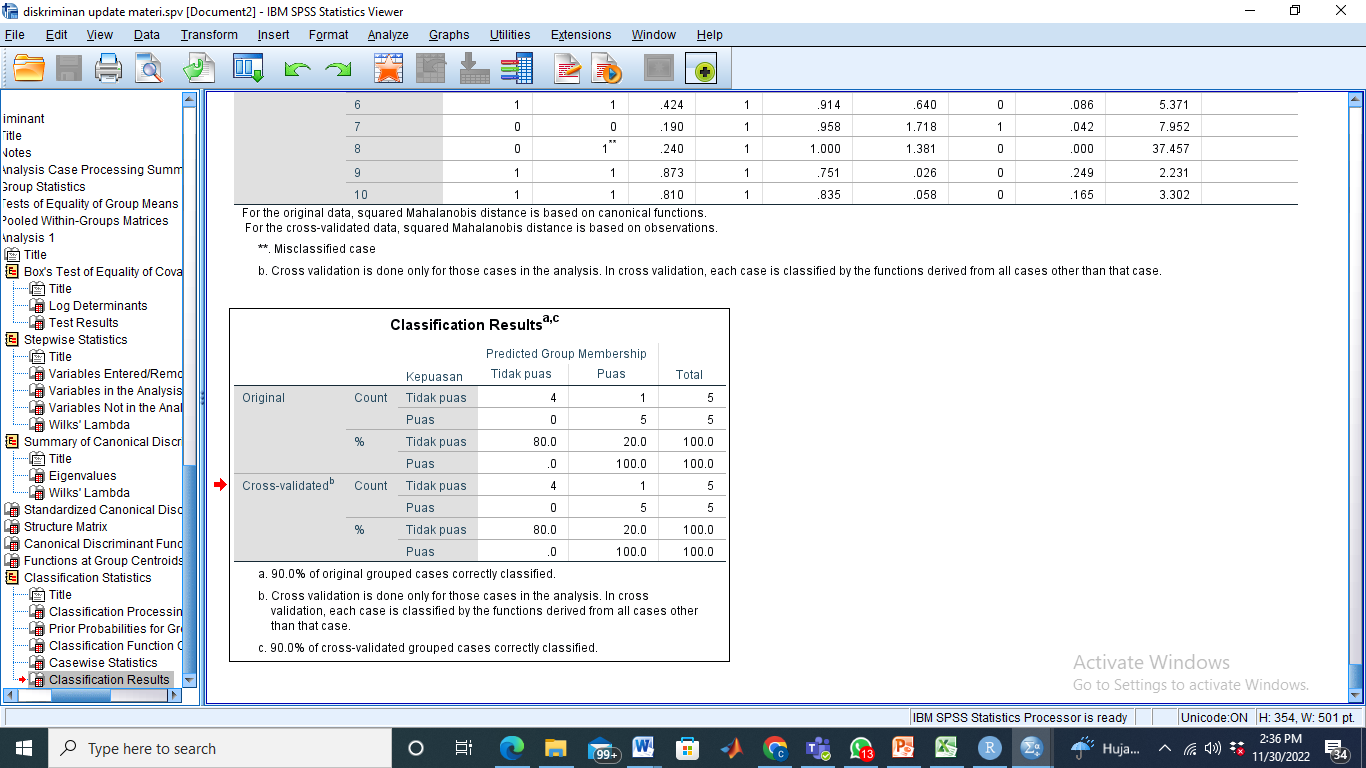
Task: Select Eigenvalues in the outline pane
Action: pyautogui.click(x=82, y=476)
